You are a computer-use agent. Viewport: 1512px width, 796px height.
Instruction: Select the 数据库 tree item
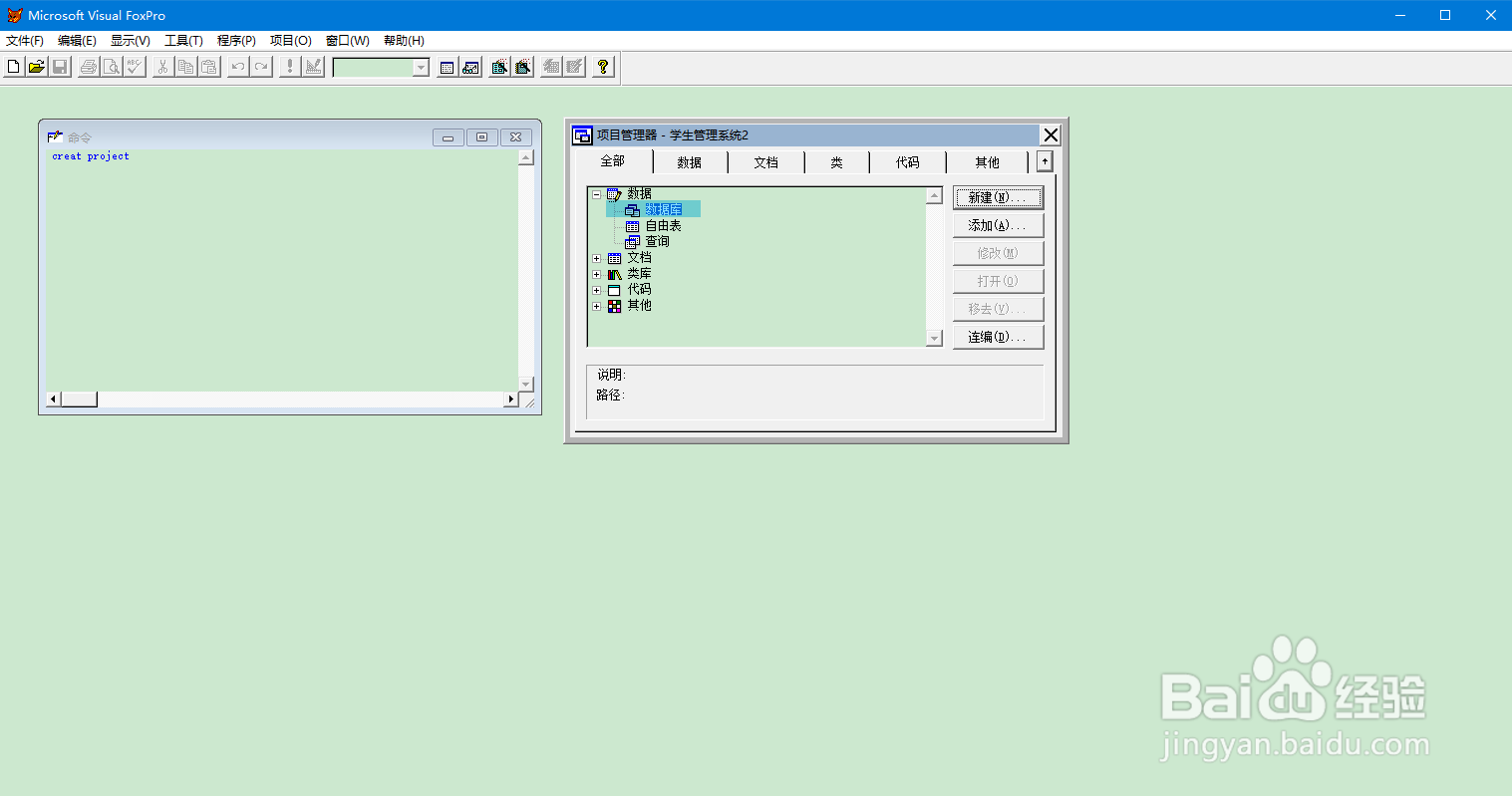coord(664,210)
